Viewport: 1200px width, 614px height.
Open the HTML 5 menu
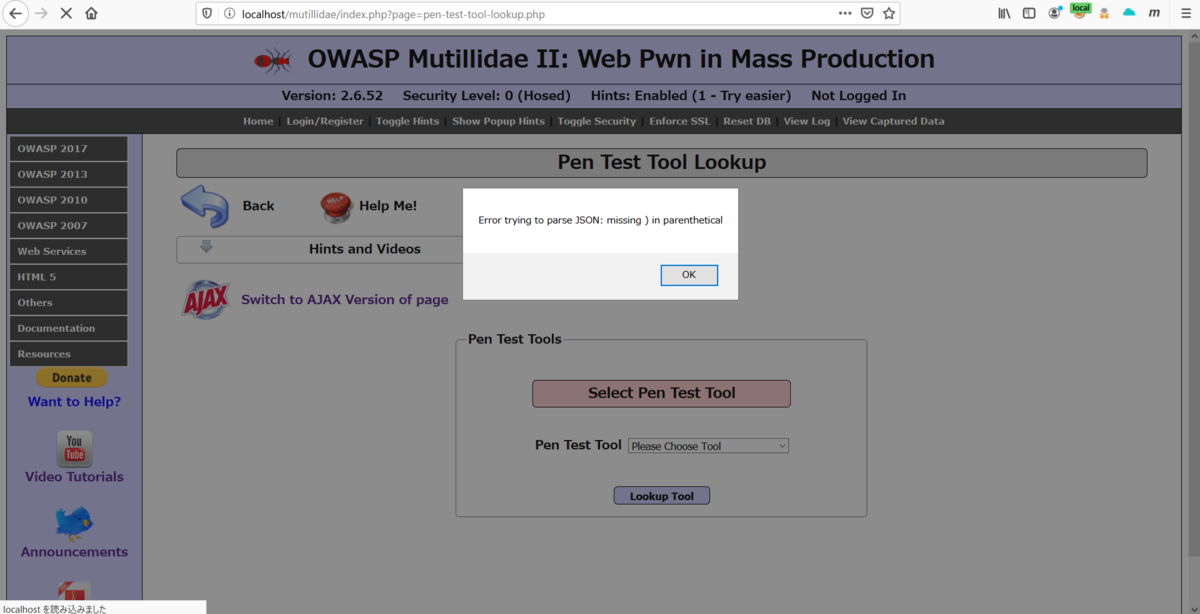click(68, 277)
